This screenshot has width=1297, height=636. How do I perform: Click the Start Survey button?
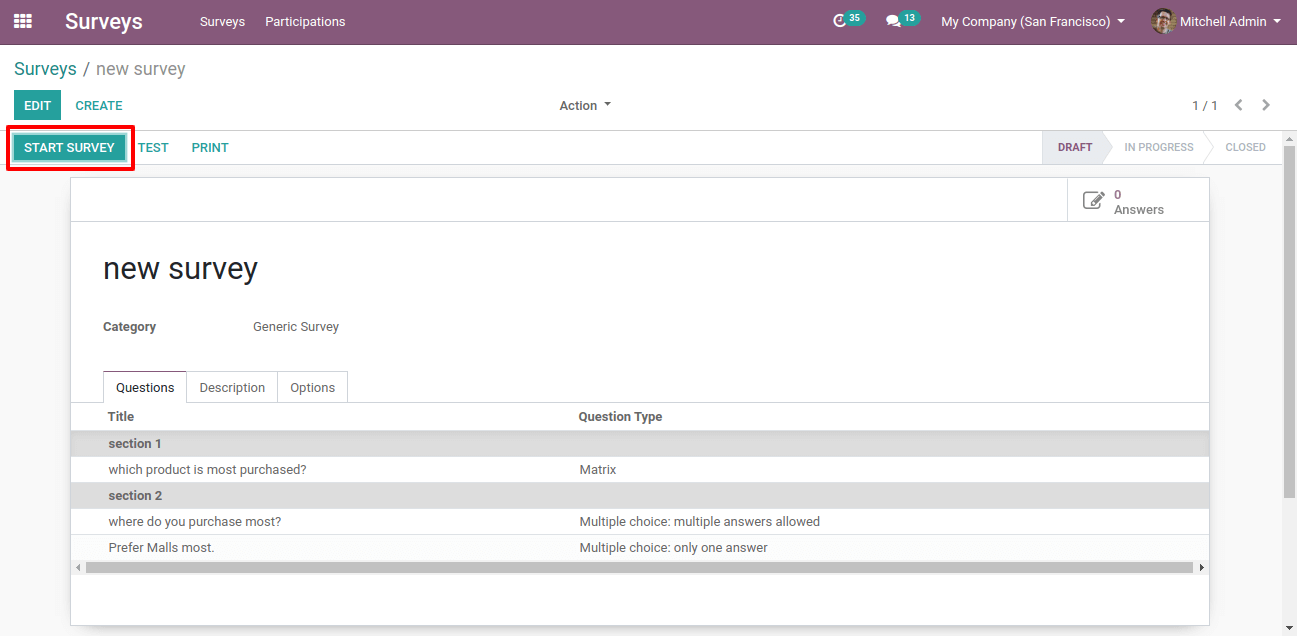point(70,147)
